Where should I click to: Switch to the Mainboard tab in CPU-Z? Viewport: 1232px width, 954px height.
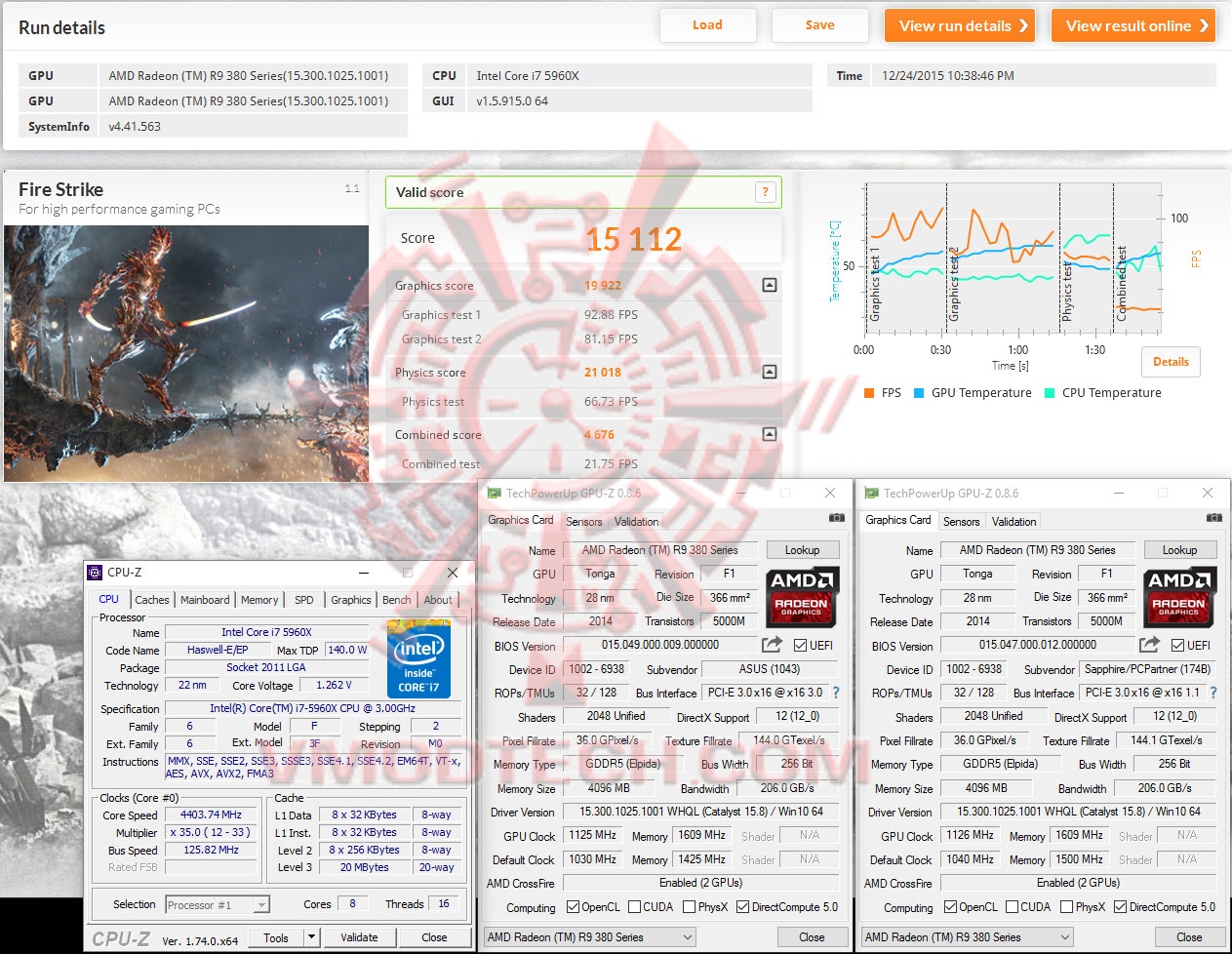tap(205, 600)
